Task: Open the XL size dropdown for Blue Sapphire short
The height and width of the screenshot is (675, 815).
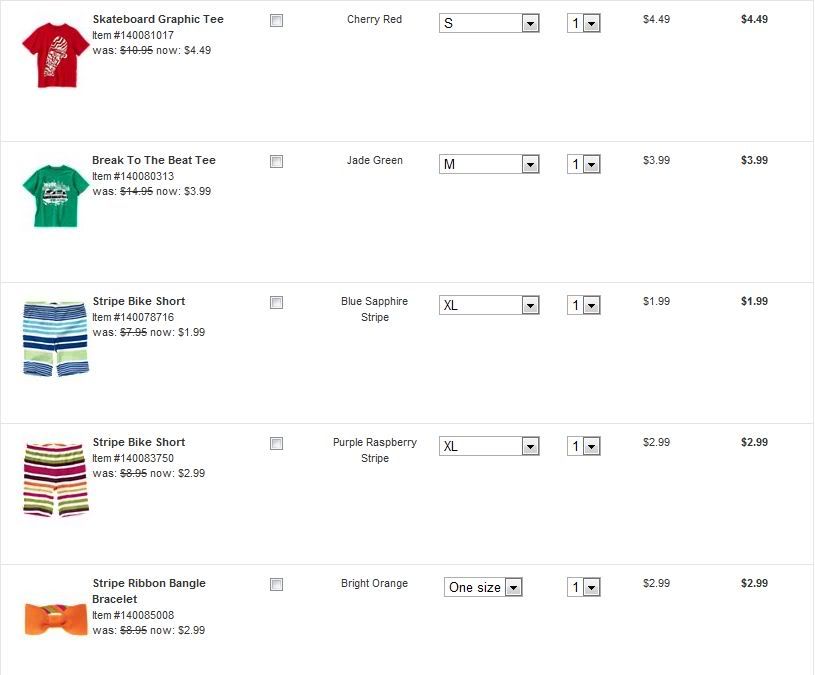Action: coord(489,305)
